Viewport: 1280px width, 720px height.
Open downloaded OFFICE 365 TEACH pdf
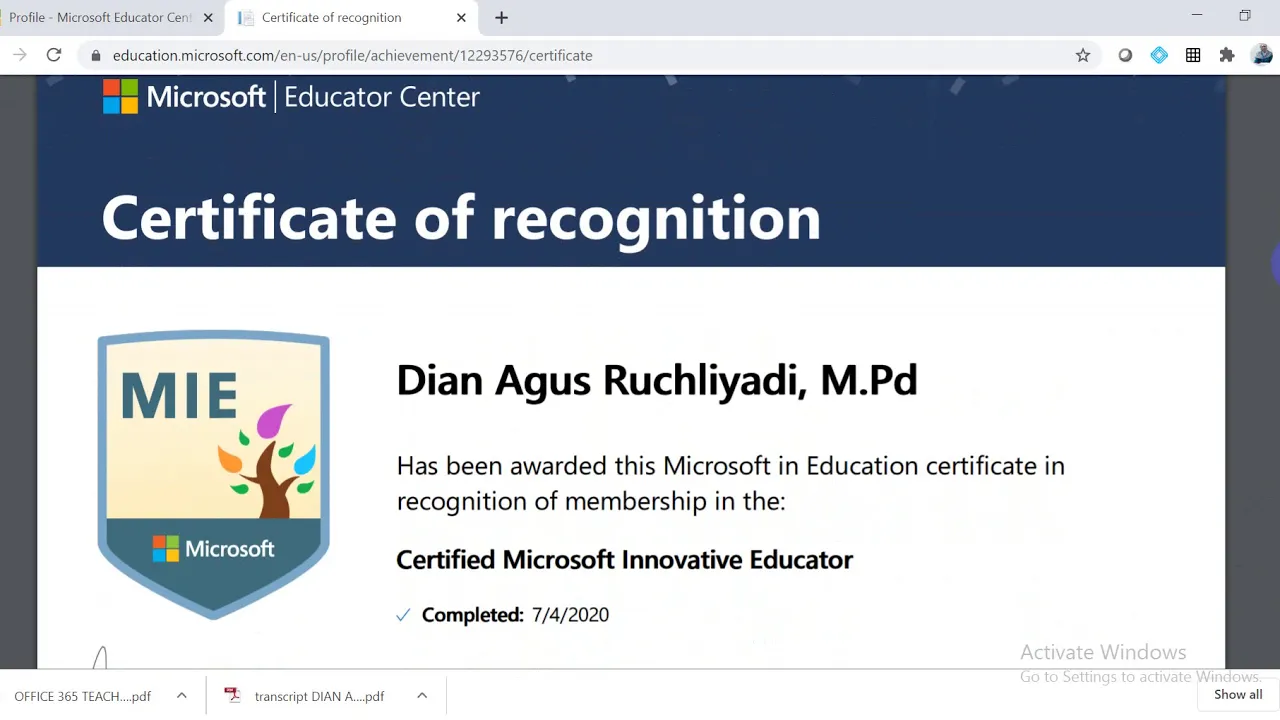82,696
